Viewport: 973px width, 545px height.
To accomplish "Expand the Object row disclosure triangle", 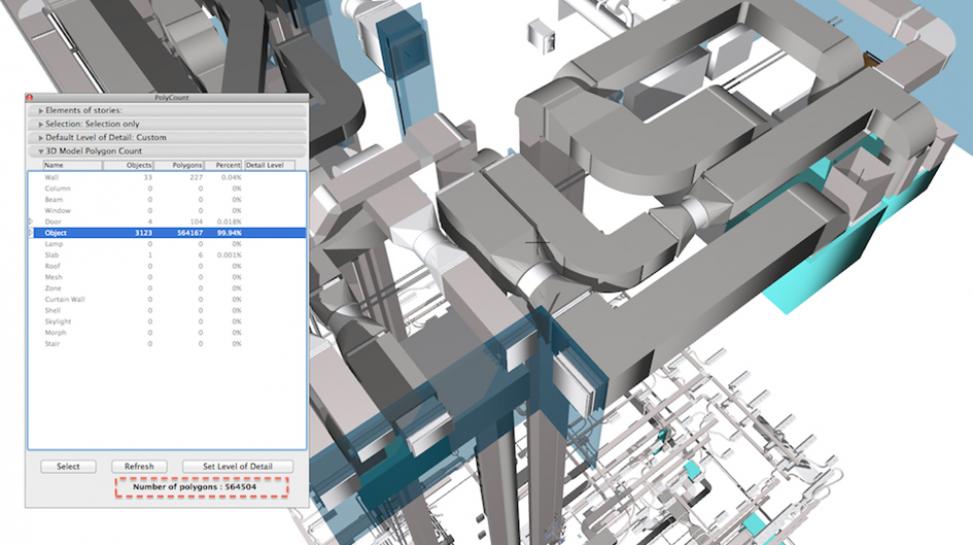I will point(30,233).
